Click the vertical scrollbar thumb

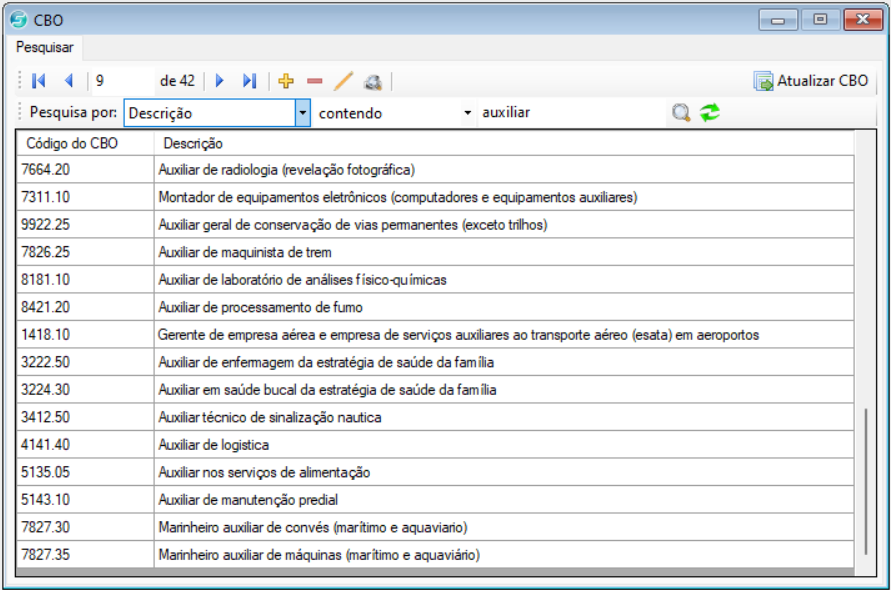pyautogui.click(x=865, y=481)
